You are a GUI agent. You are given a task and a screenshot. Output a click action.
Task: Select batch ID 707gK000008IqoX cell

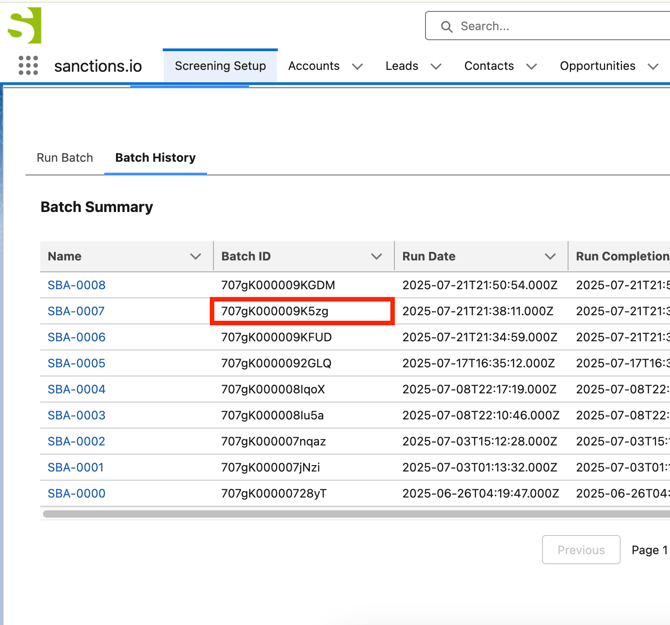click(x=303, y=389)
